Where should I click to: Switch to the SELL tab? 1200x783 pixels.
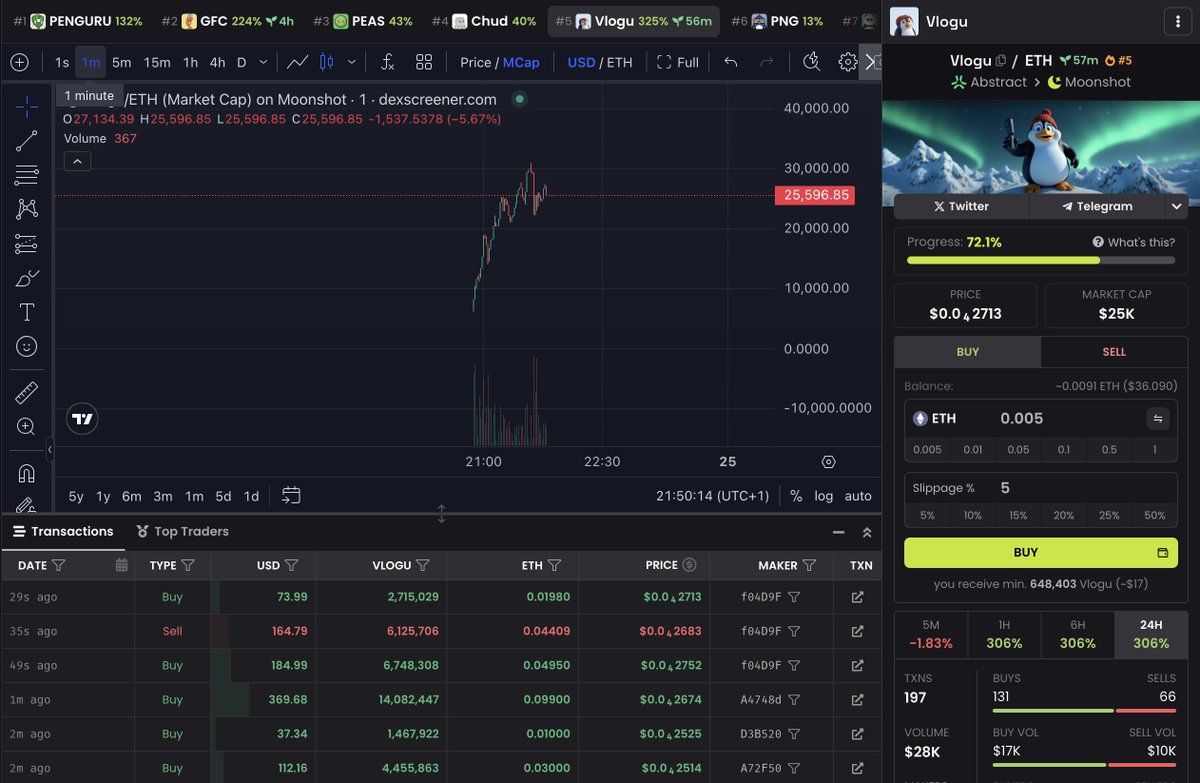pyautogui.click(x=1114, y=352)
